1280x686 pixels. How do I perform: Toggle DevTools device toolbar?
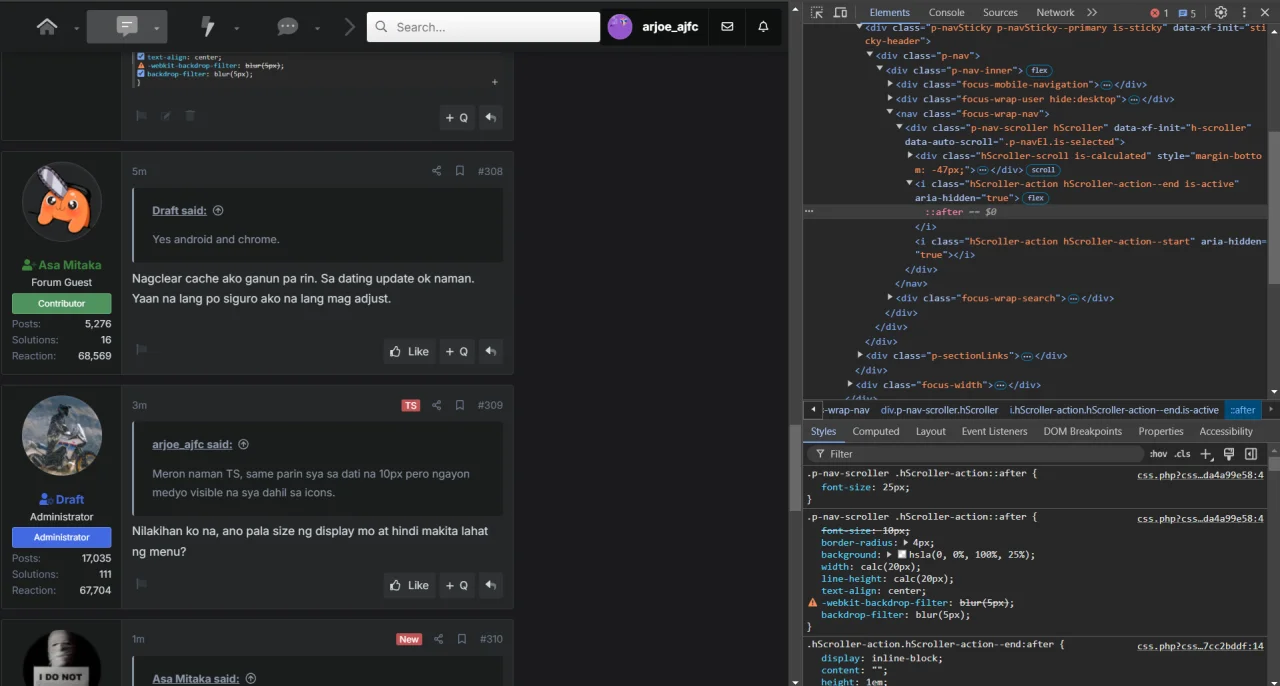(840, 12)
